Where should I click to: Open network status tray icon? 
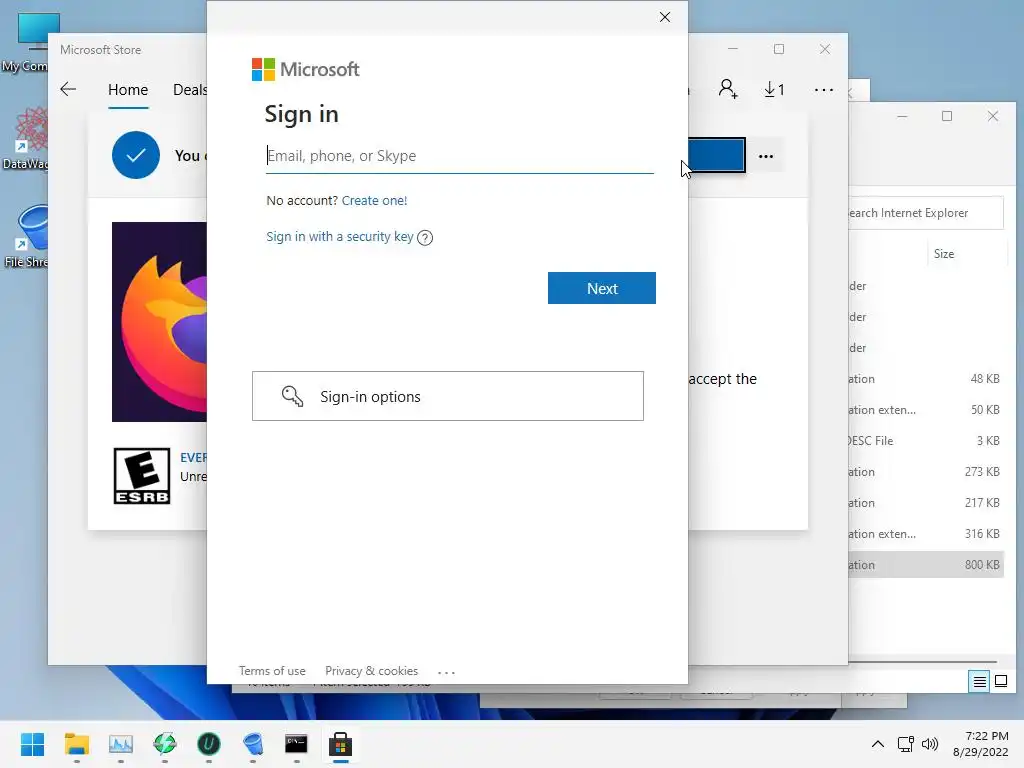coord(906,744)
